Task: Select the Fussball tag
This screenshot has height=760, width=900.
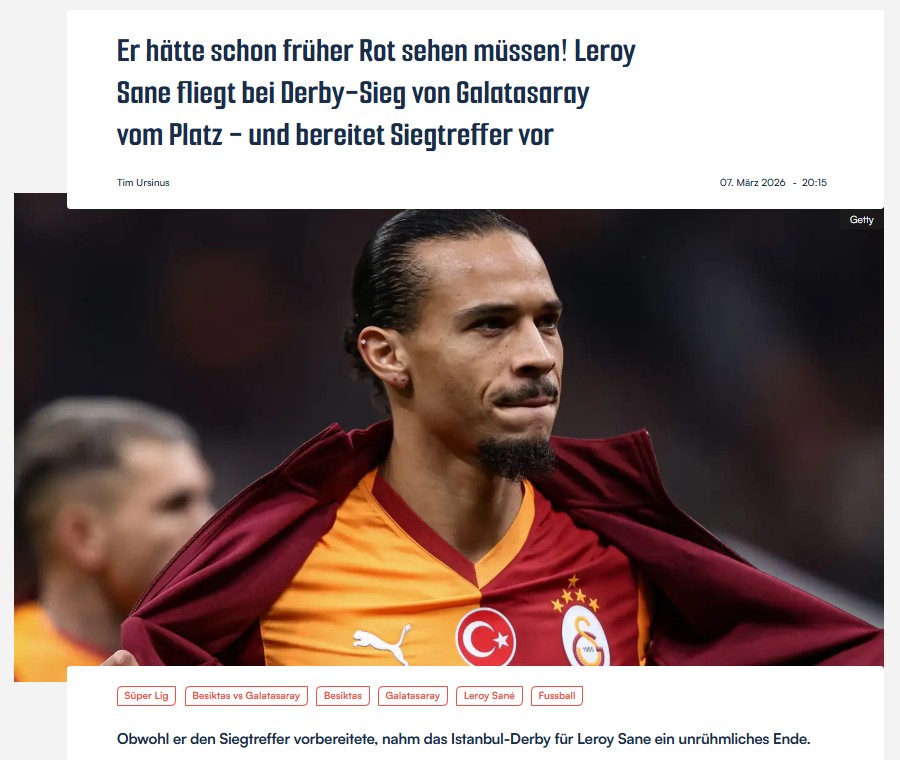Action: coord(557,696)
